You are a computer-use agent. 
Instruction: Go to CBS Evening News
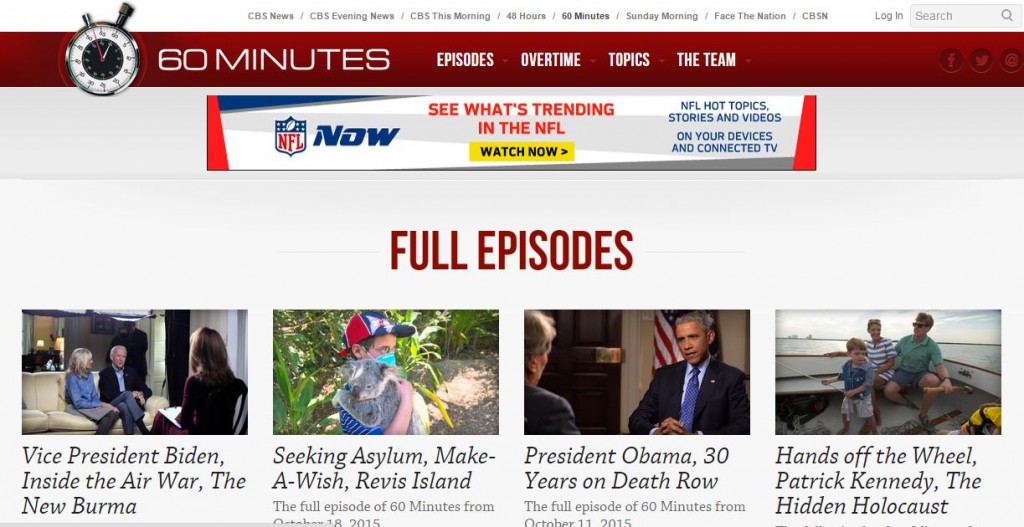point(352,16)
